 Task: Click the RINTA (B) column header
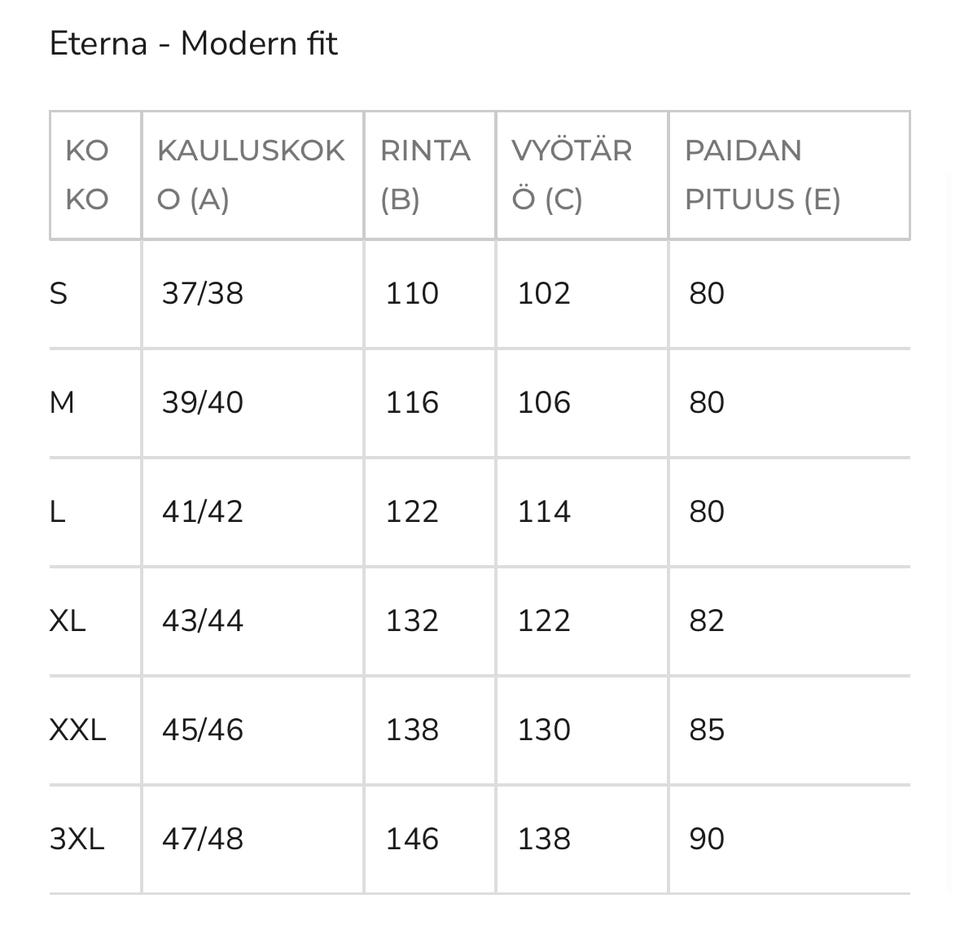425,175
